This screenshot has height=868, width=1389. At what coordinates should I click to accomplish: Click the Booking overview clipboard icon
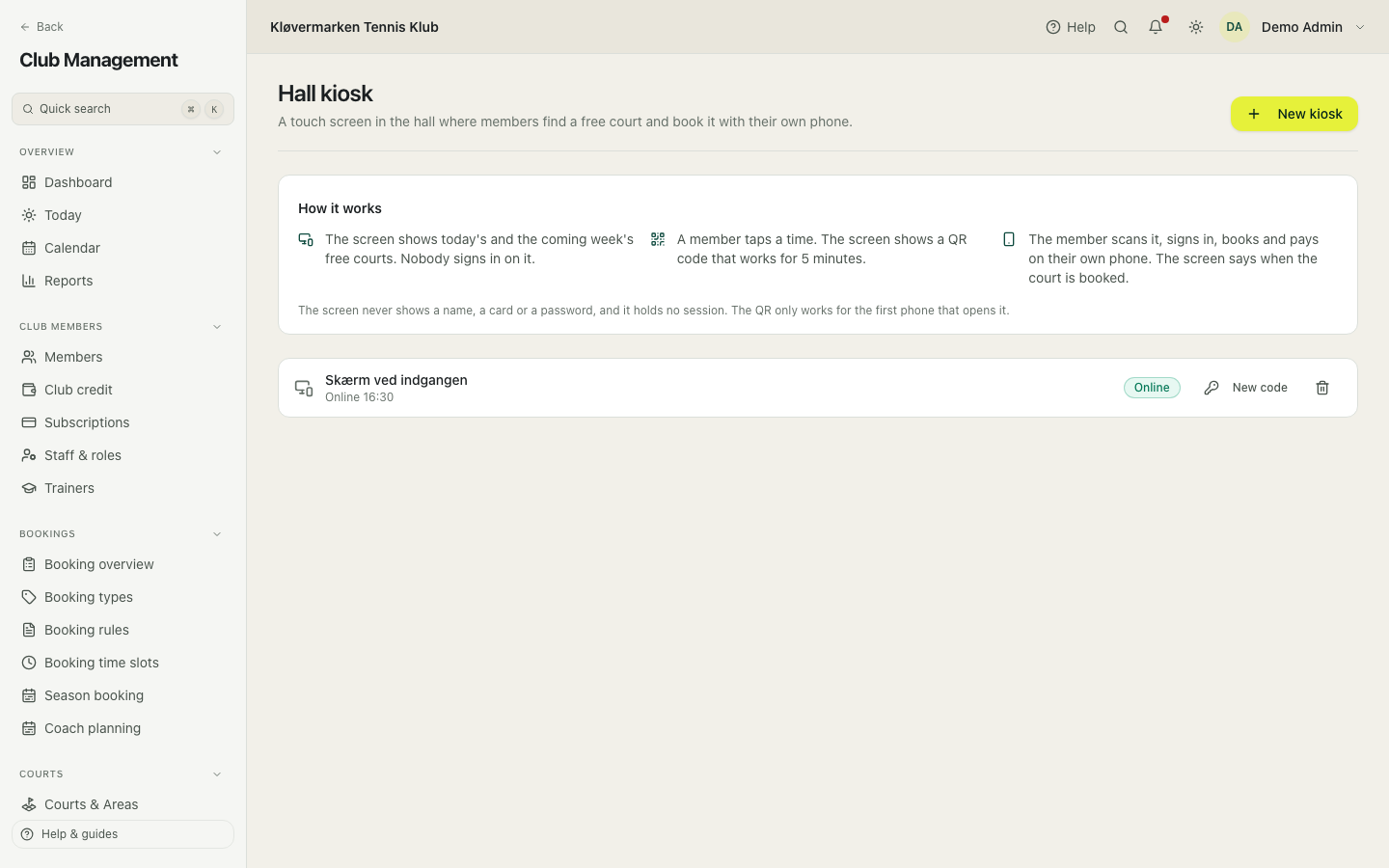[x=29, y=564]
